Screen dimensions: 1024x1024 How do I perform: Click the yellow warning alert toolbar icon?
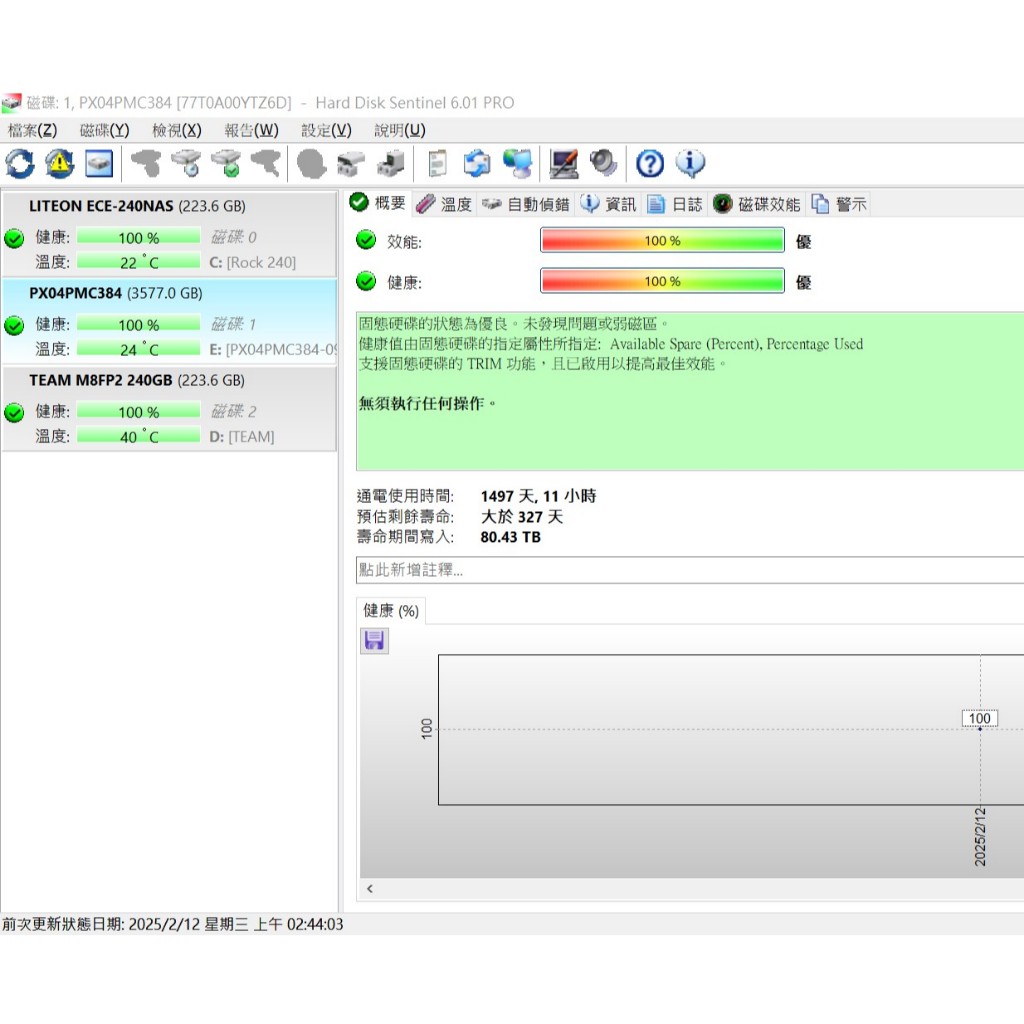click(59, 163)
